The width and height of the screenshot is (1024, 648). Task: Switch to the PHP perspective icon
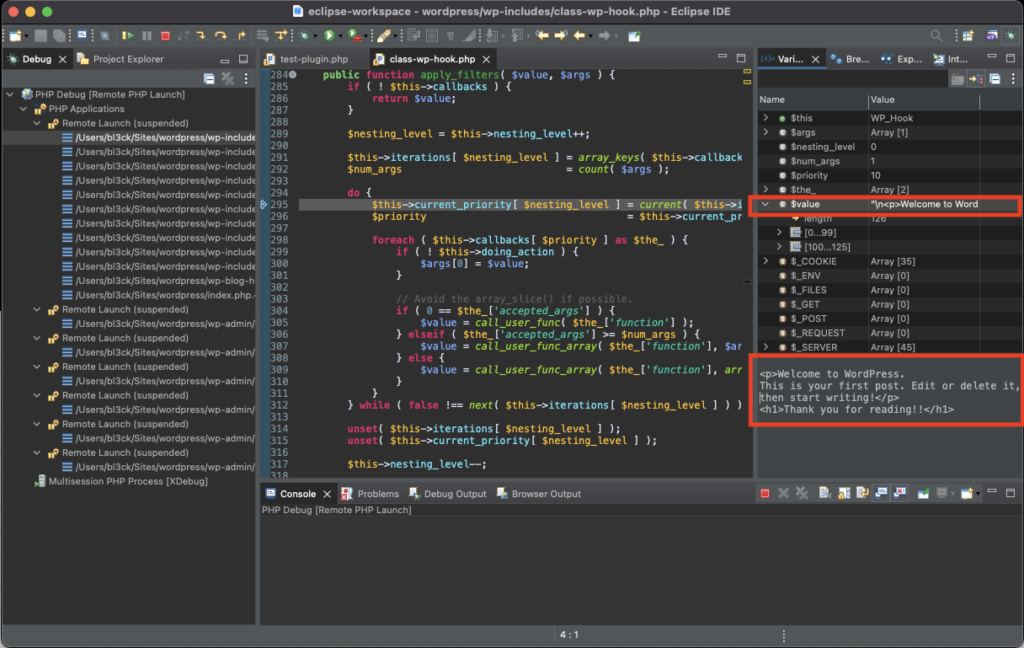(991, 35)
